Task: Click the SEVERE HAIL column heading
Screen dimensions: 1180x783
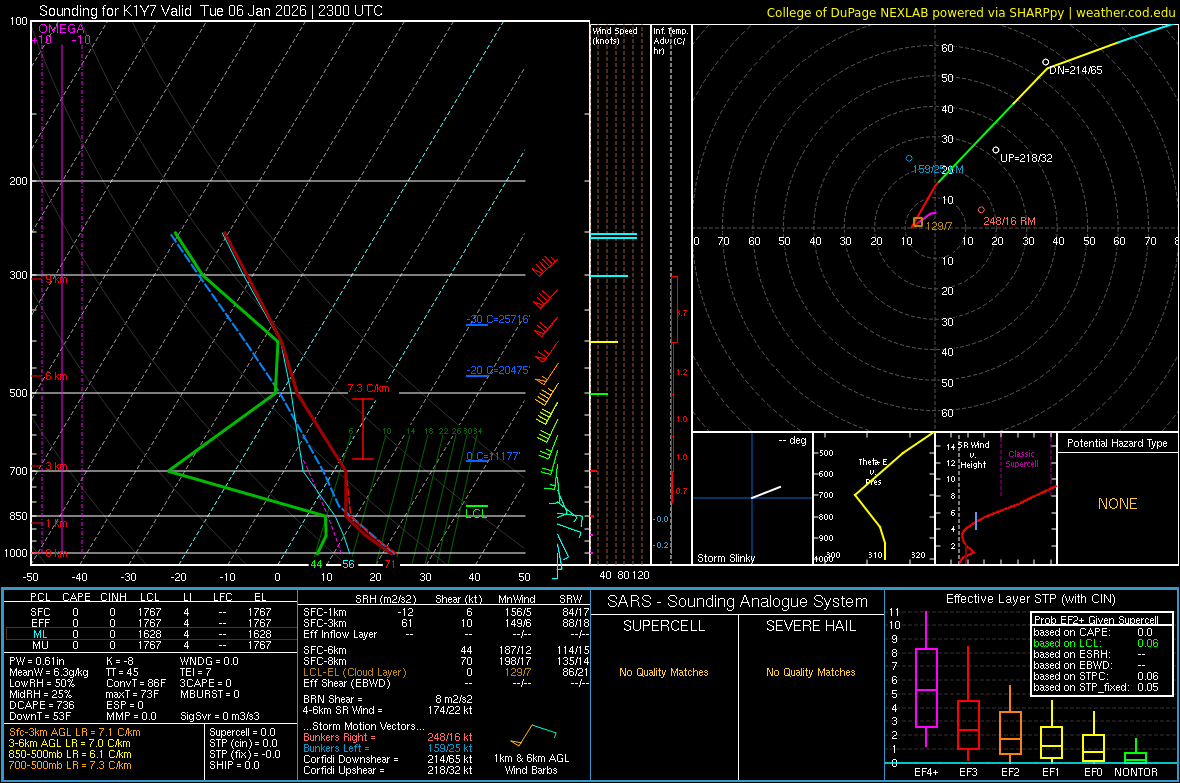Action: pyautogui.click(x=810, y=626)
